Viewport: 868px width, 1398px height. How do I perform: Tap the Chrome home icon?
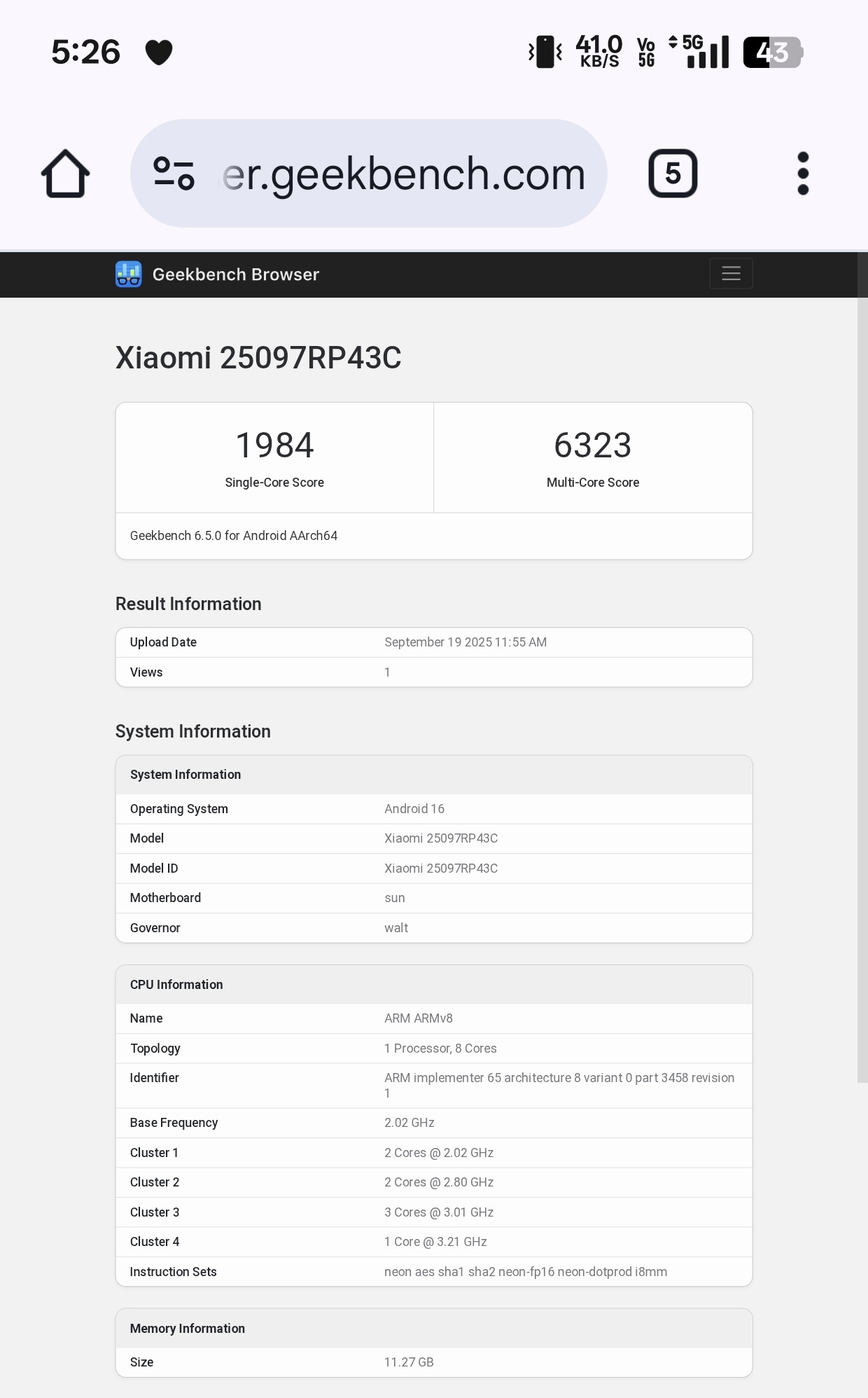click(x=65, y=174)
